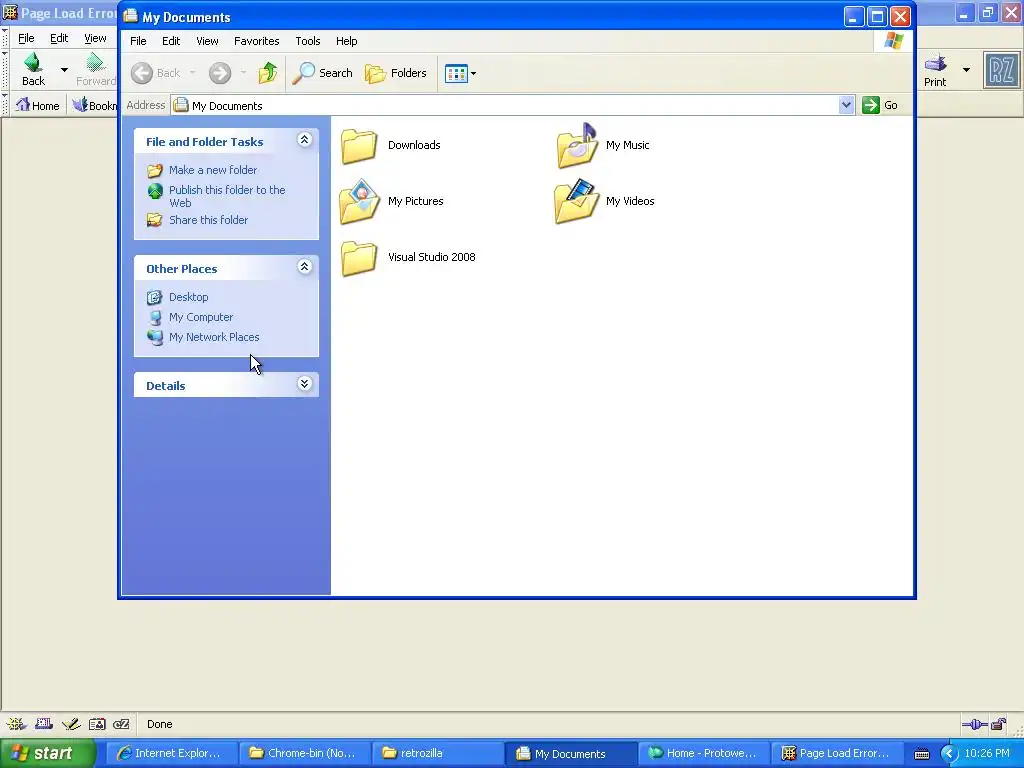Click the security lock icon in status bar
This screenshot has width=1024, height=768.
click(999, 724)
